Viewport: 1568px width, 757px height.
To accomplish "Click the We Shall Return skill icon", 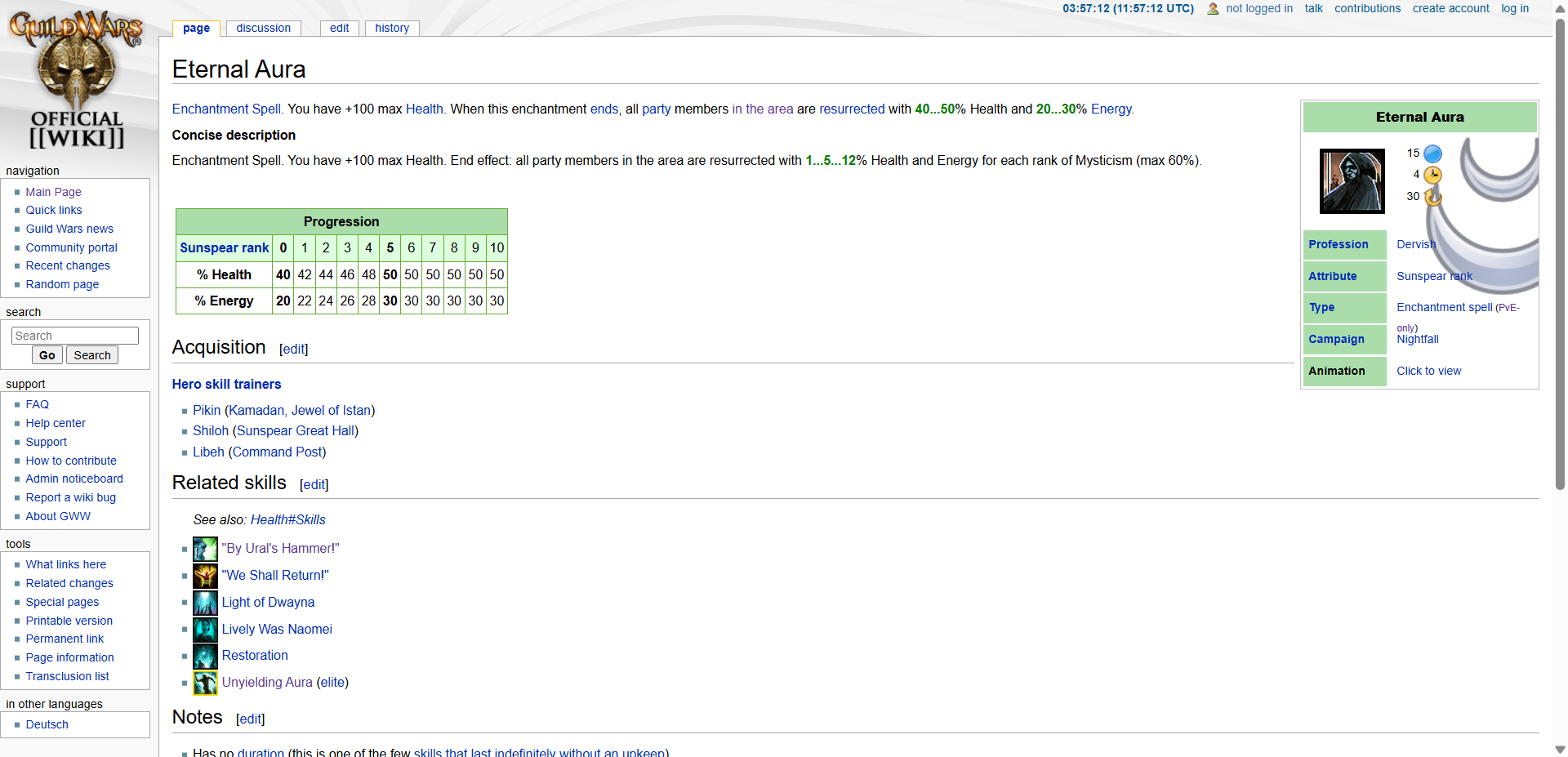I will coord(205,576).
